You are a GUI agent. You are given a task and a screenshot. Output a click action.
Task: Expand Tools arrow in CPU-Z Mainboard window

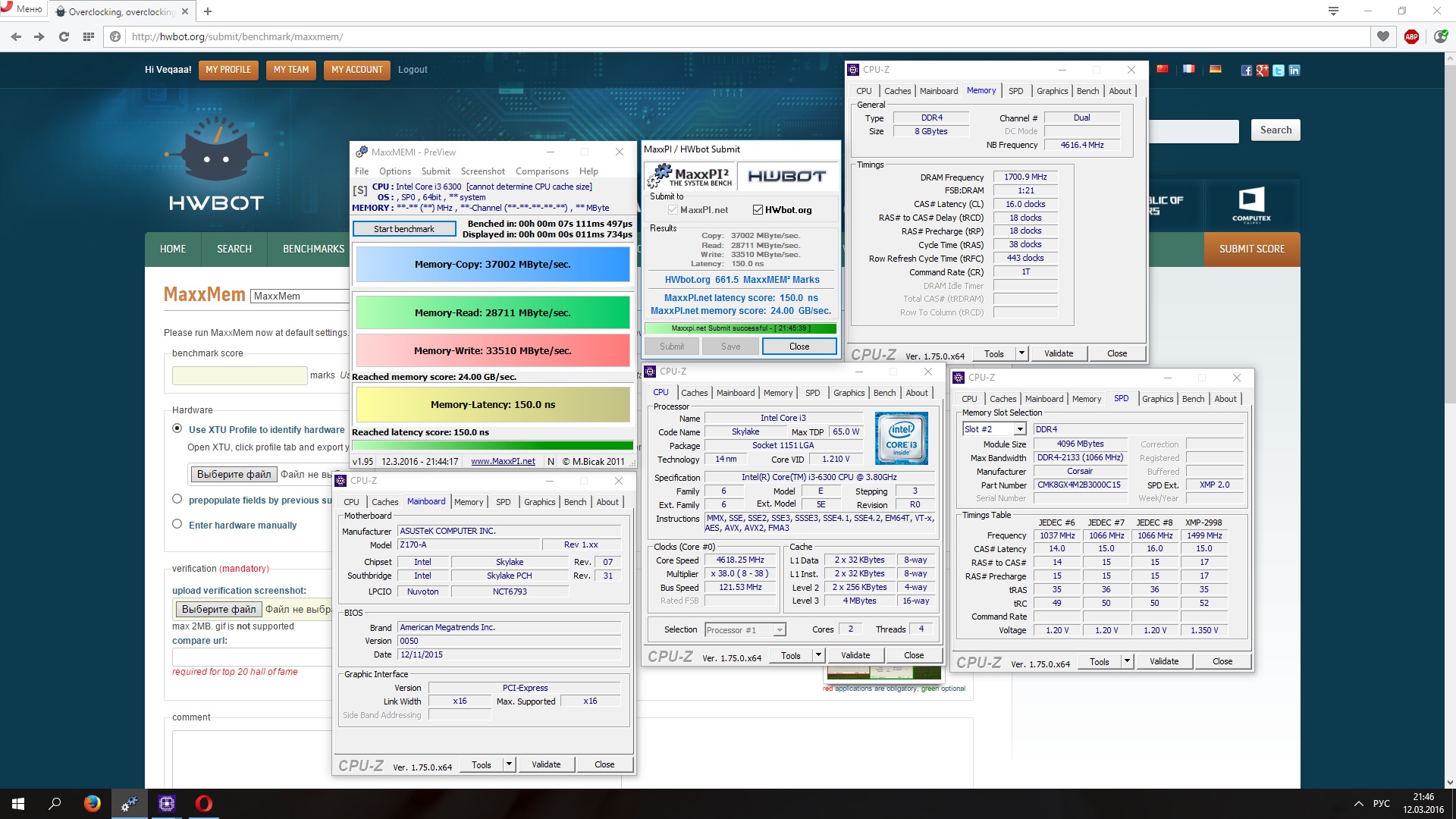click(x=509, y=764)
